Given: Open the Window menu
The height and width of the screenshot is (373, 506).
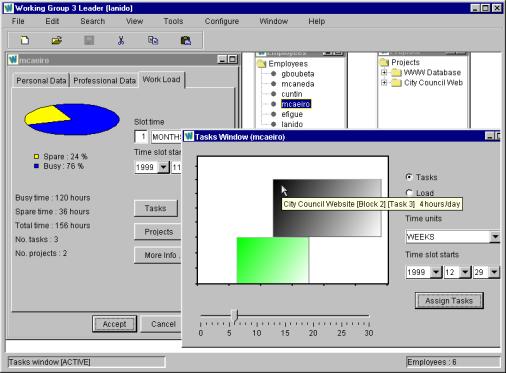Looking at the screenshot, I should (x=274, y=21).
